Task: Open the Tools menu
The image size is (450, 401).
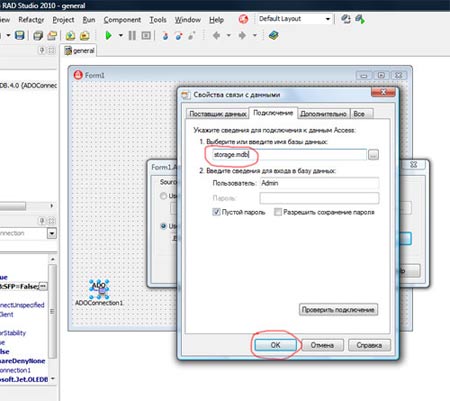Action: coord(158,20)
